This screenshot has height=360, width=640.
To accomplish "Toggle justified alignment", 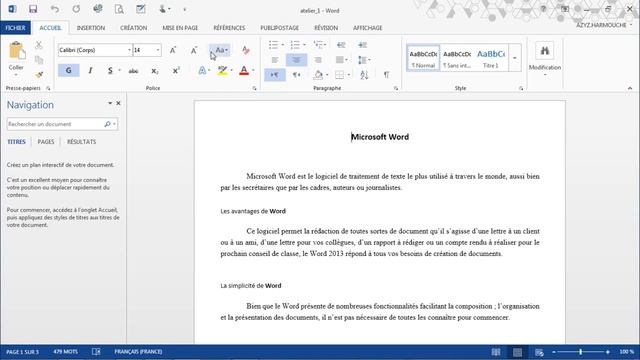I will tap(339, 60).
